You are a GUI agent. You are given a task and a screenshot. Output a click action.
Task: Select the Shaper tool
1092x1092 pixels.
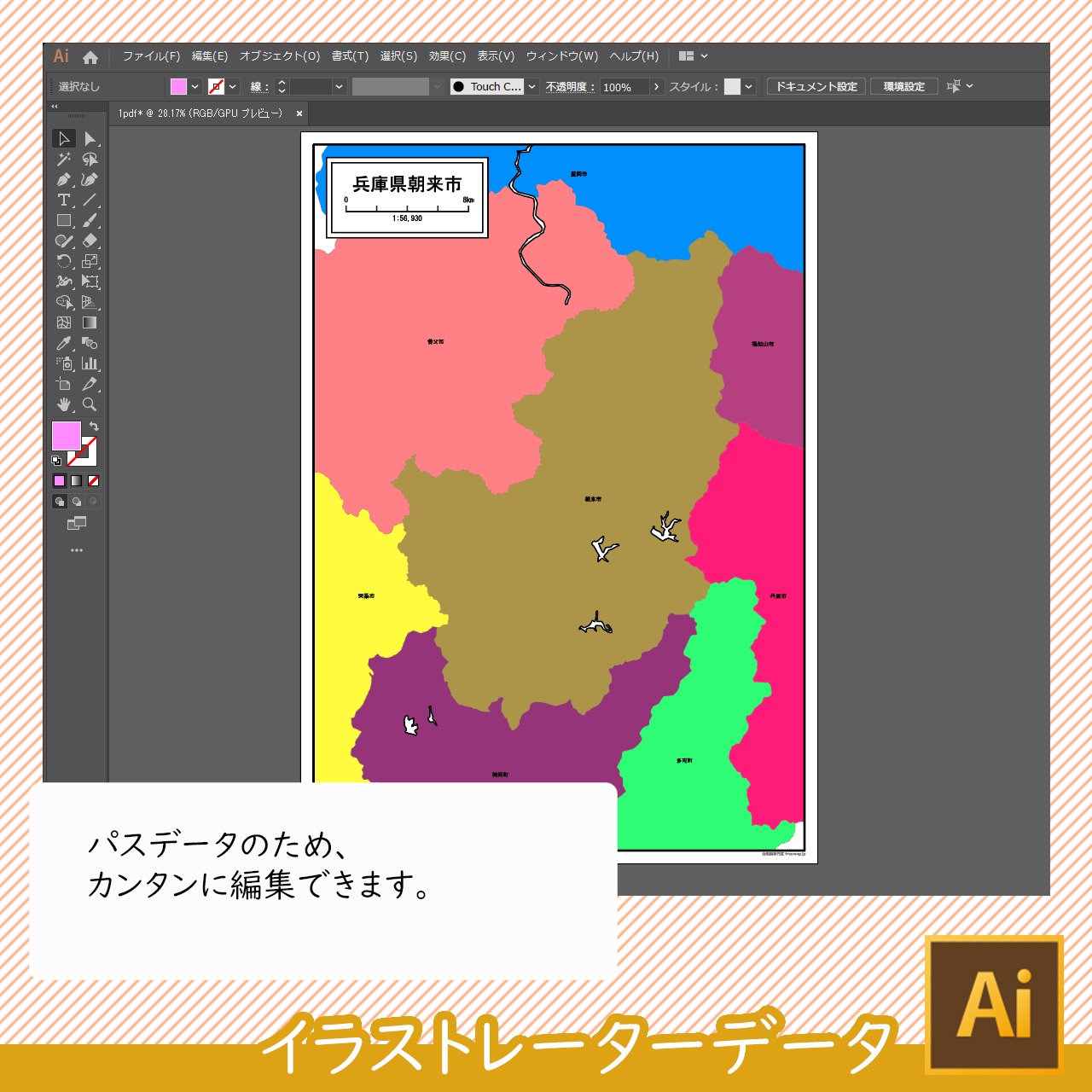(x=64, y=241)
